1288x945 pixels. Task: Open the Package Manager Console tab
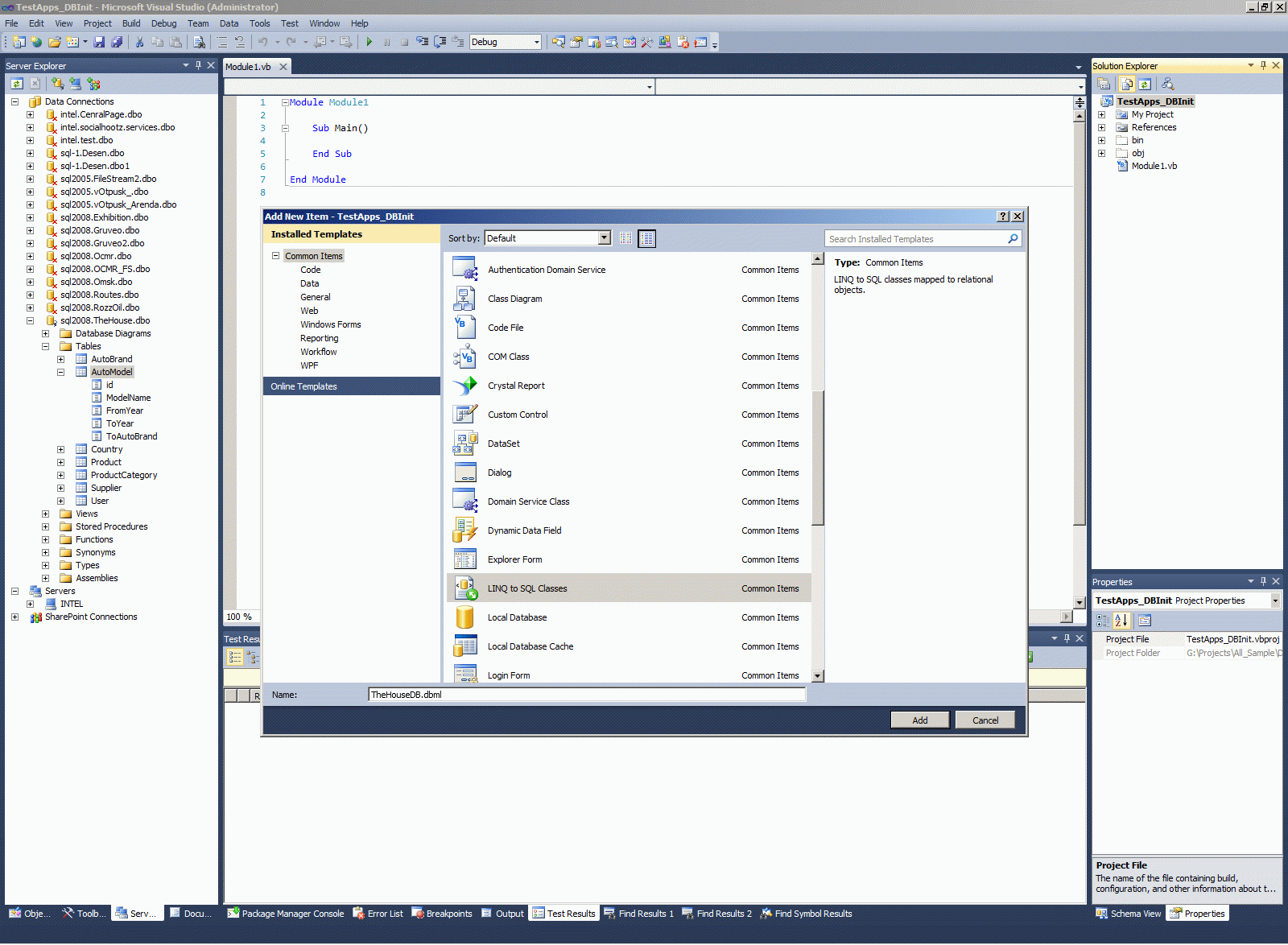point(286,914)
